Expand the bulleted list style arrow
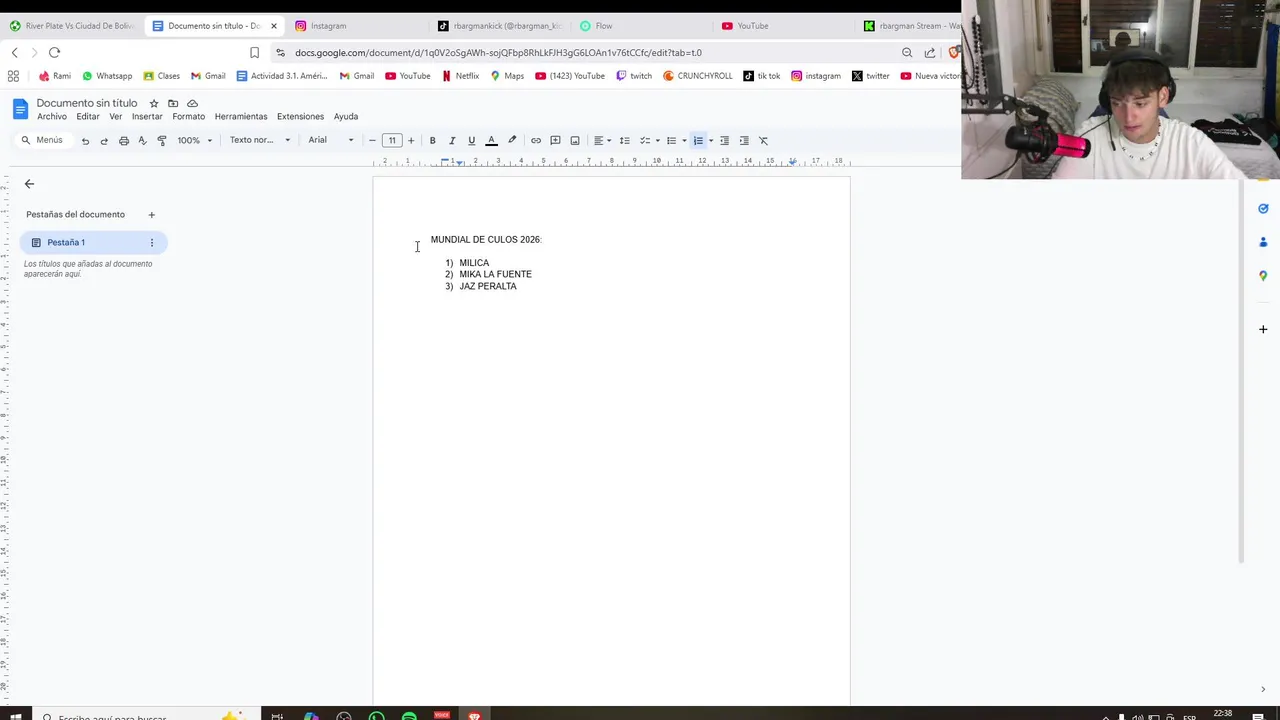 (684, 141)
